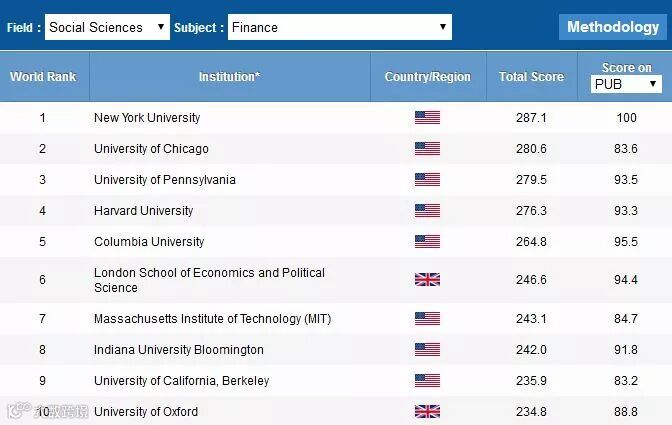
Task: Click the UK flag for London School of Economics
Action: [427, 280]
